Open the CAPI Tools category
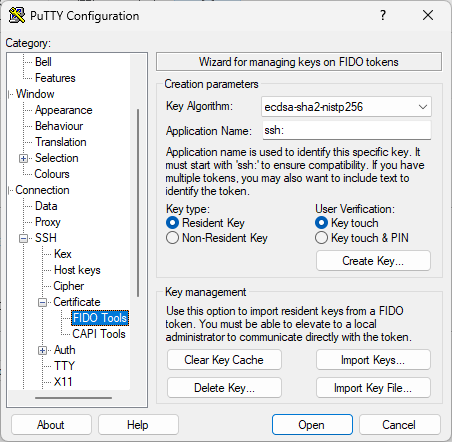The image size is (452, 442). point(99,334)
